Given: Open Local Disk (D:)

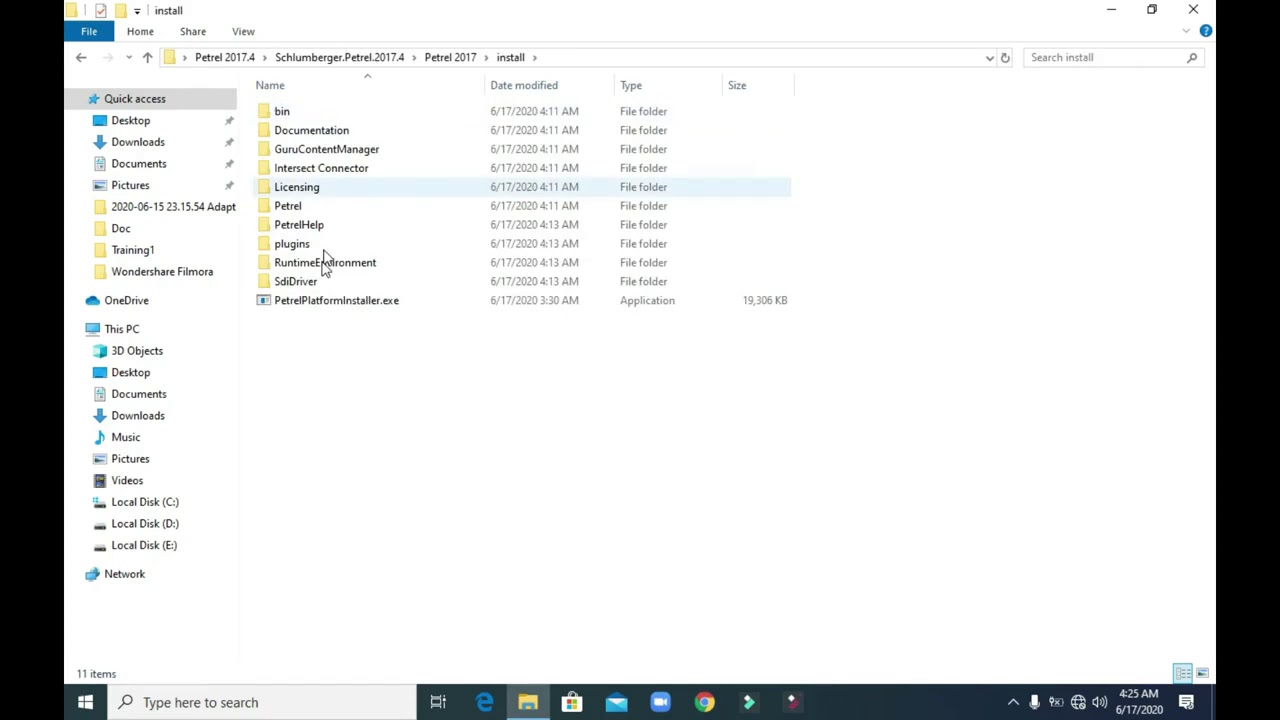Looking at the screenshot, I should coord(144,524).
